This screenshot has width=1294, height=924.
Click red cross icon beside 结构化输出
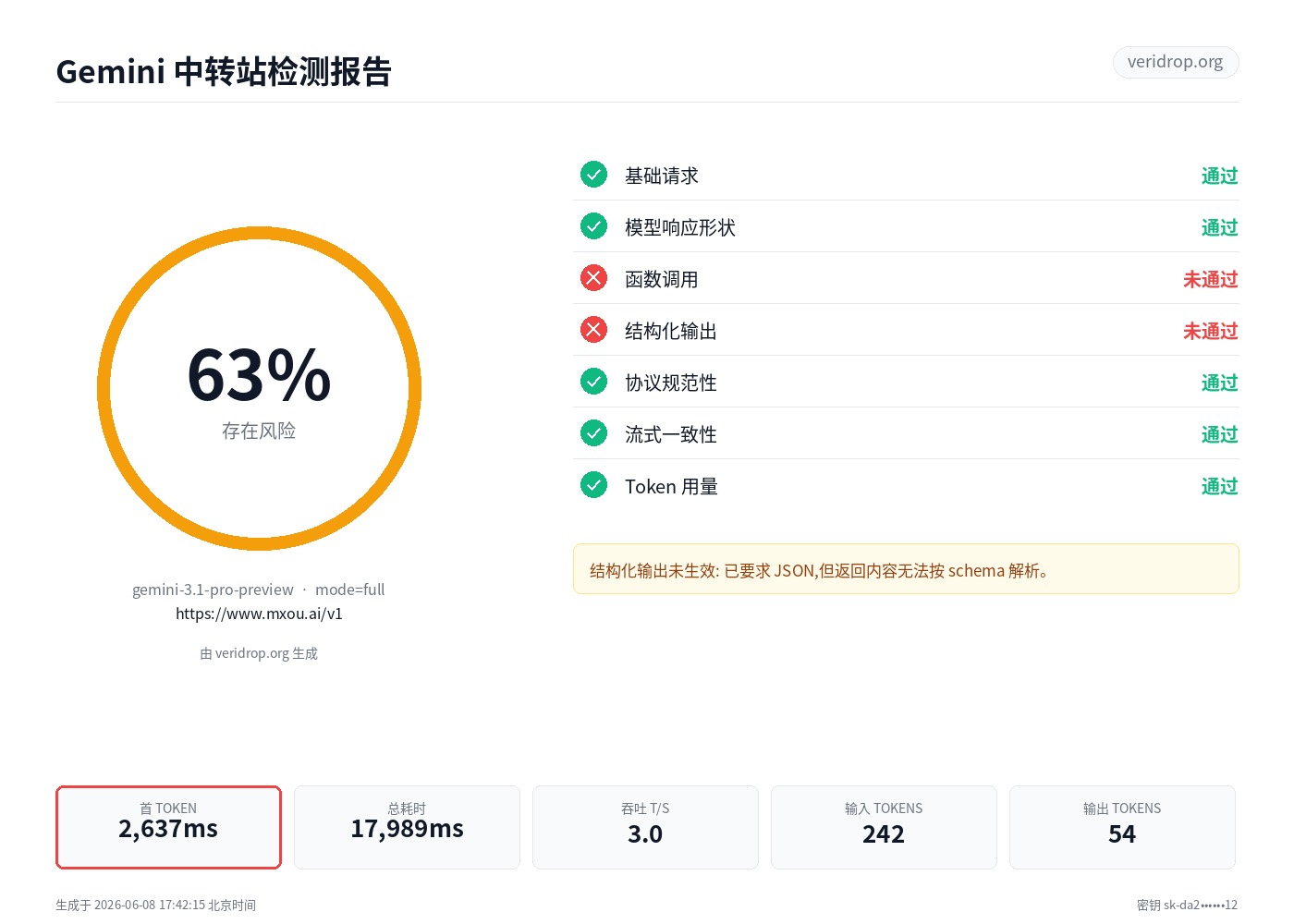coord(593,330)
